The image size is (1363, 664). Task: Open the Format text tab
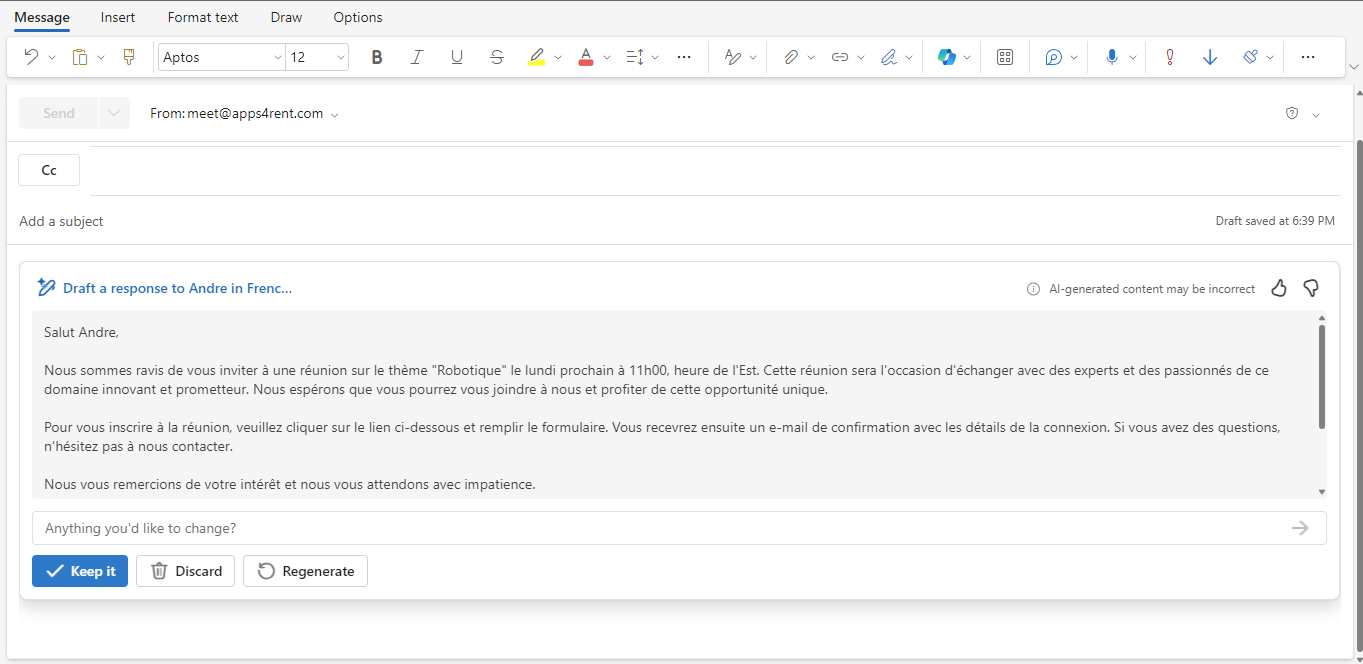click(203, 17)
